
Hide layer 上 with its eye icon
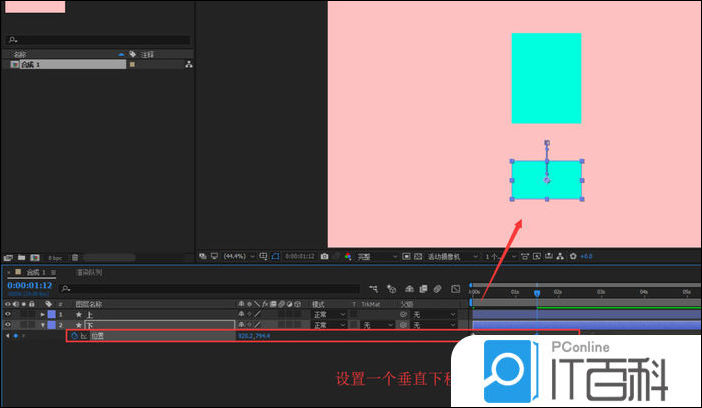coord(8,314)
